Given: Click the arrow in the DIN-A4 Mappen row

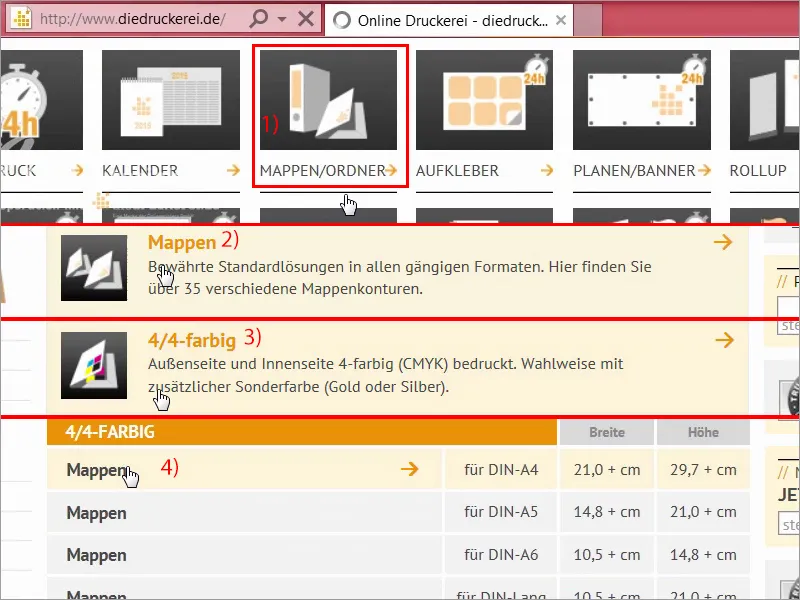Looking at the screenshot, I should tap(410, 469).
